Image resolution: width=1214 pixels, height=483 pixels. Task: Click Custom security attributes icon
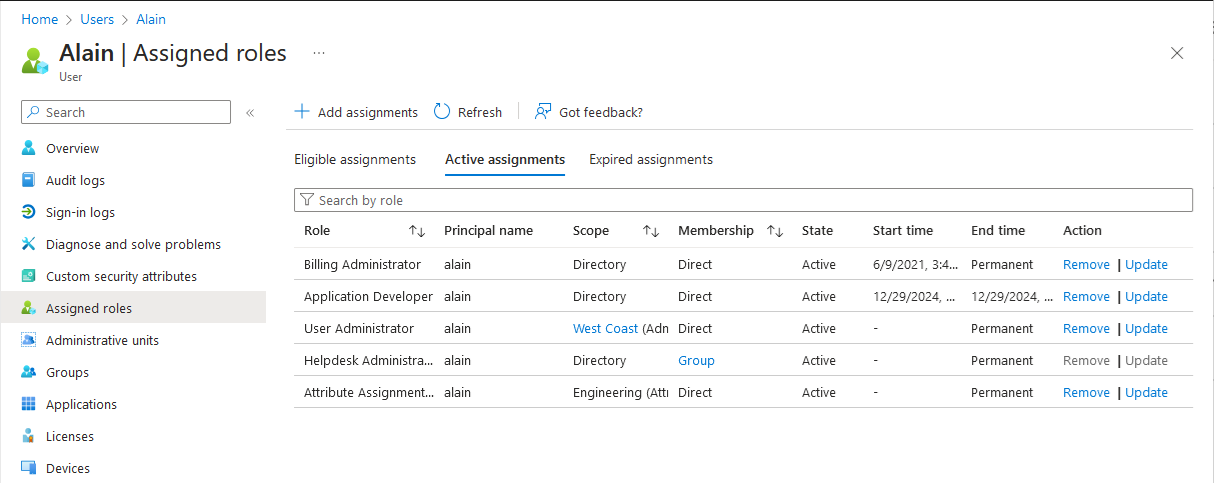(x=28, y=276)
